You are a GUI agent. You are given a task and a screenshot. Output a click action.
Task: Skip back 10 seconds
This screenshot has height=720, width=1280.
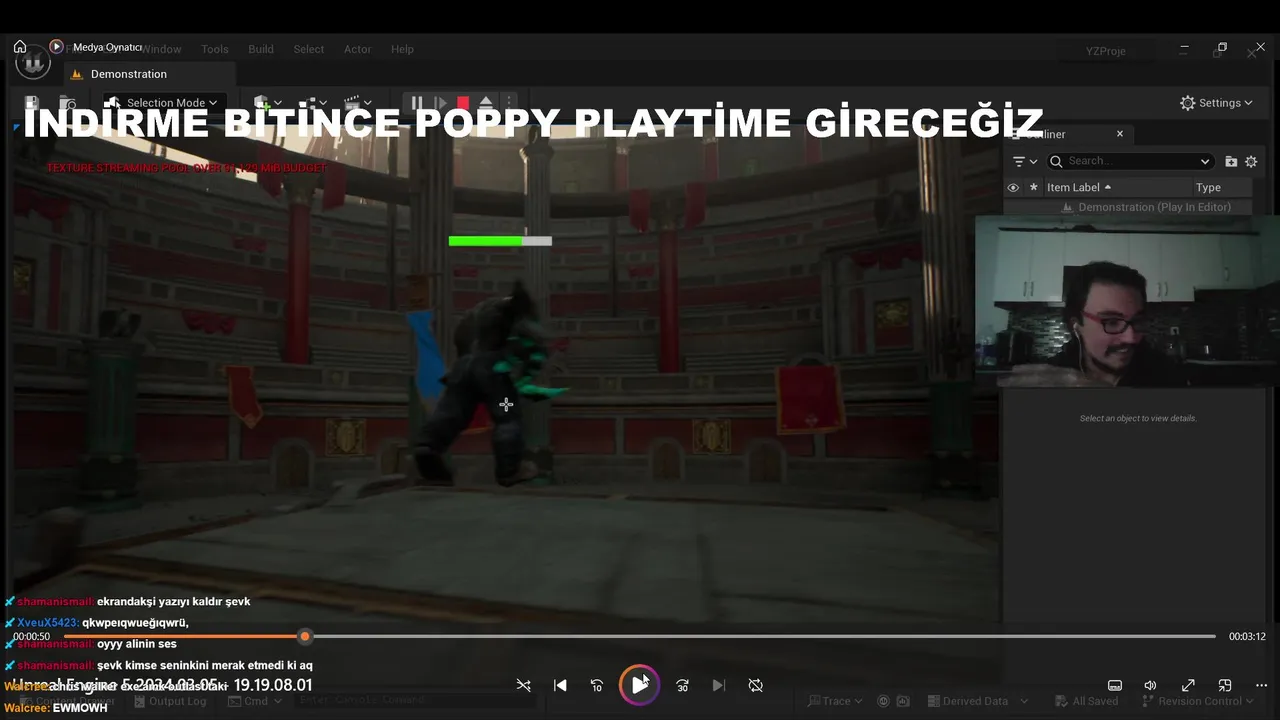[597, 685]
